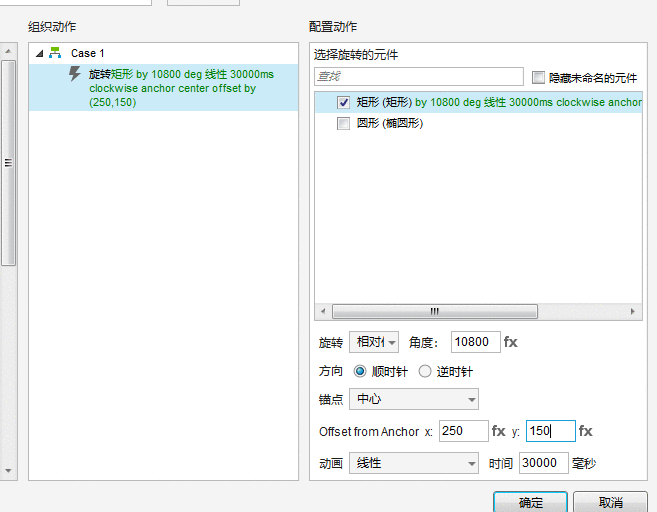The height and width of the screenshot is (512, 657).
Task: Click the lightning bolt action icon
Action: 75,74
